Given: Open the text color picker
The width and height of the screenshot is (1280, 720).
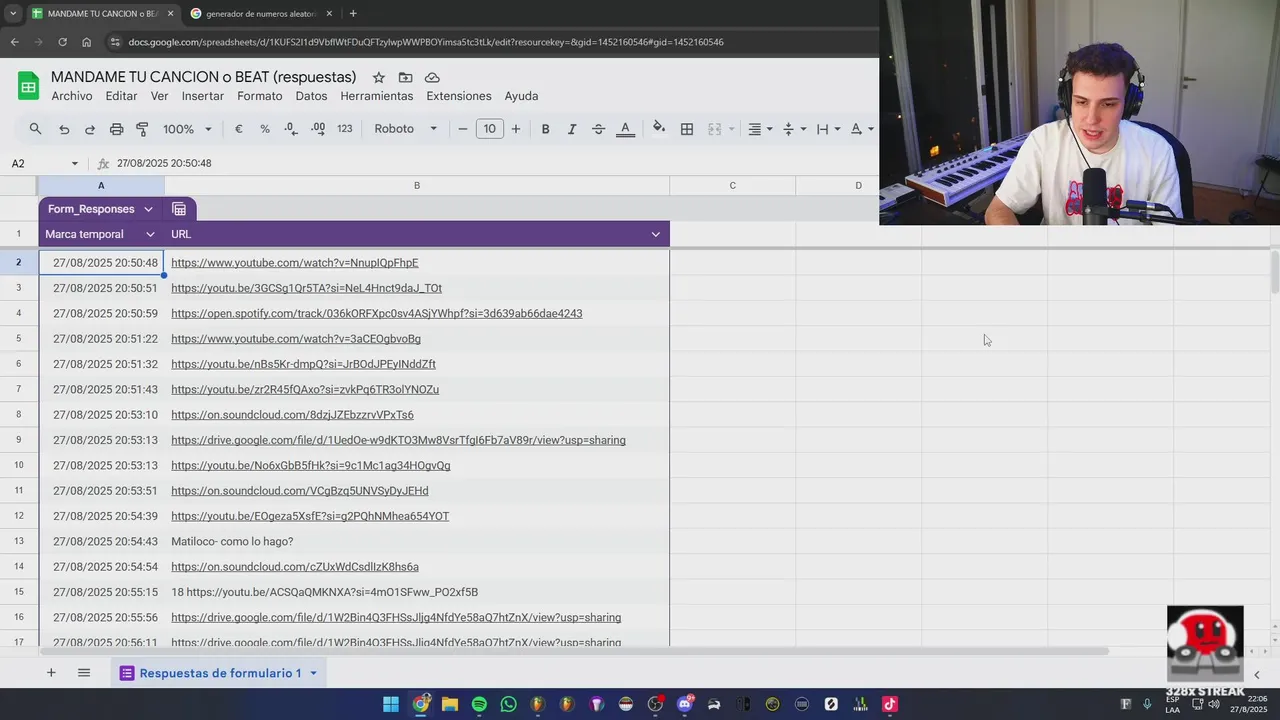Looking at the screenshot, I should (625, 129).
